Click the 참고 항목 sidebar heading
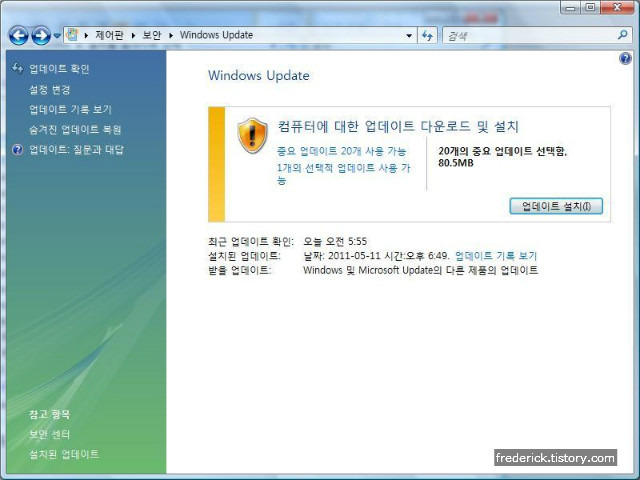The image size is (640, 480). [49, 414]
